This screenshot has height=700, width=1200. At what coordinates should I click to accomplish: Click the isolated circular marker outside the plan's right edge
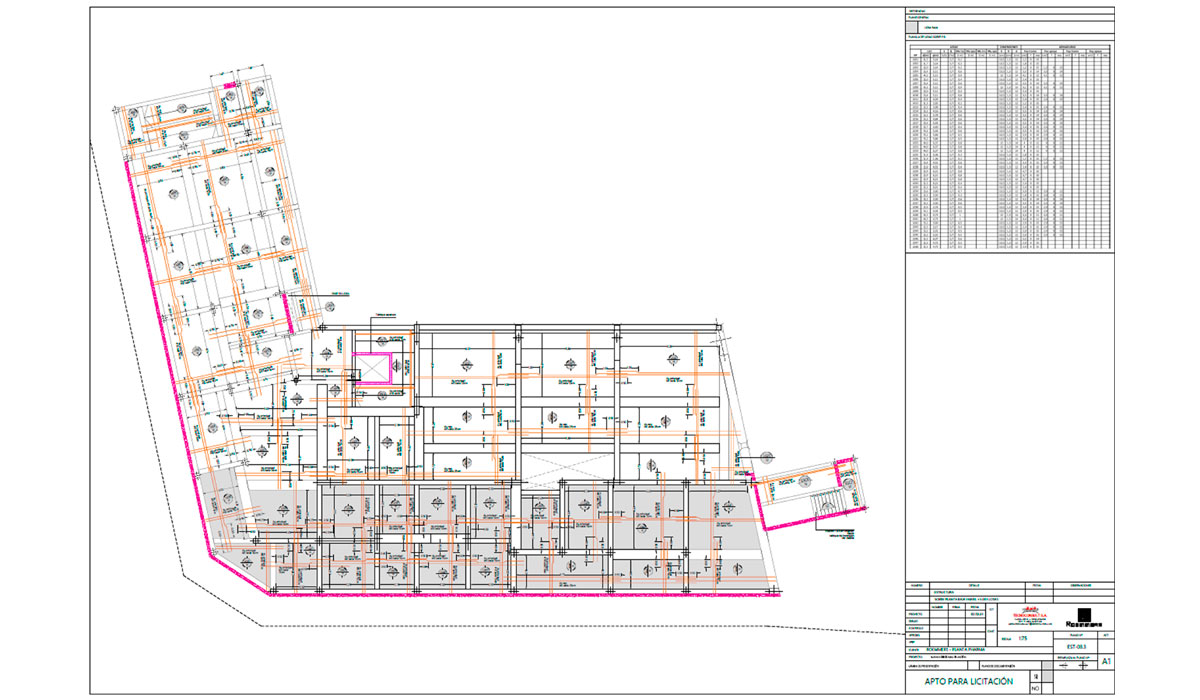pos(767,459)
